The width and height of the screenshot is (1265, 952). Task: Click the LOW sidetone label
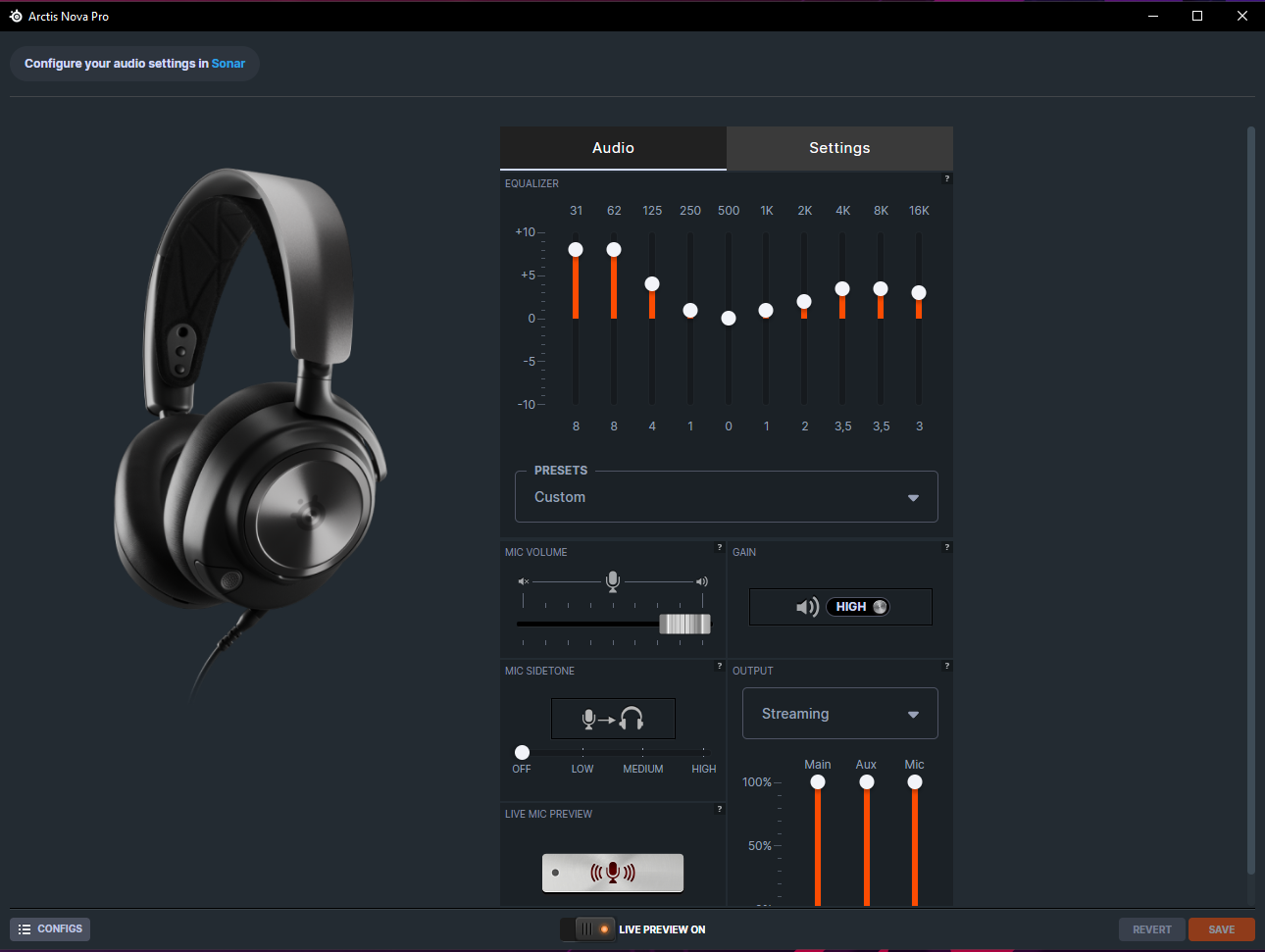pyautogui.click(x=582, y=769)
